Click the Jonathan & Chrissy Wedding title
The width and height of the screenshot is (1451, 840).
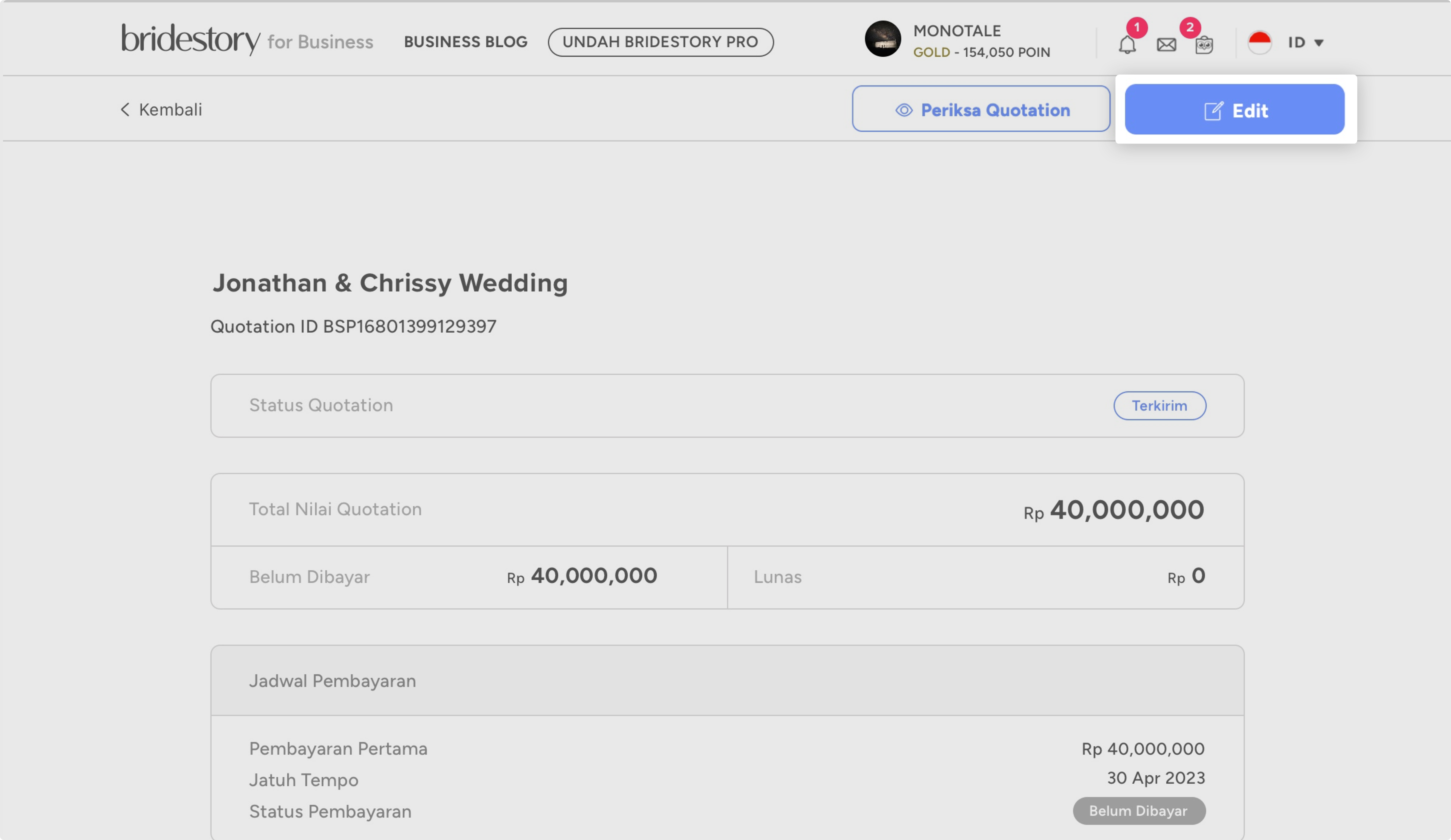(390, 282)
